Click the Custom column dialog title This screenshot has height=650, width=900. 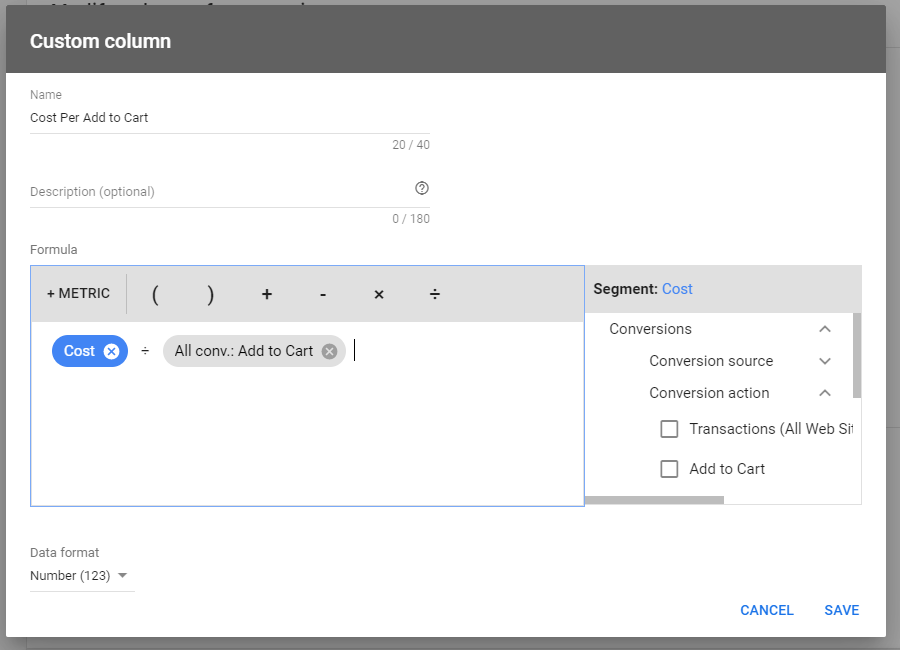[x=100, y=41]
